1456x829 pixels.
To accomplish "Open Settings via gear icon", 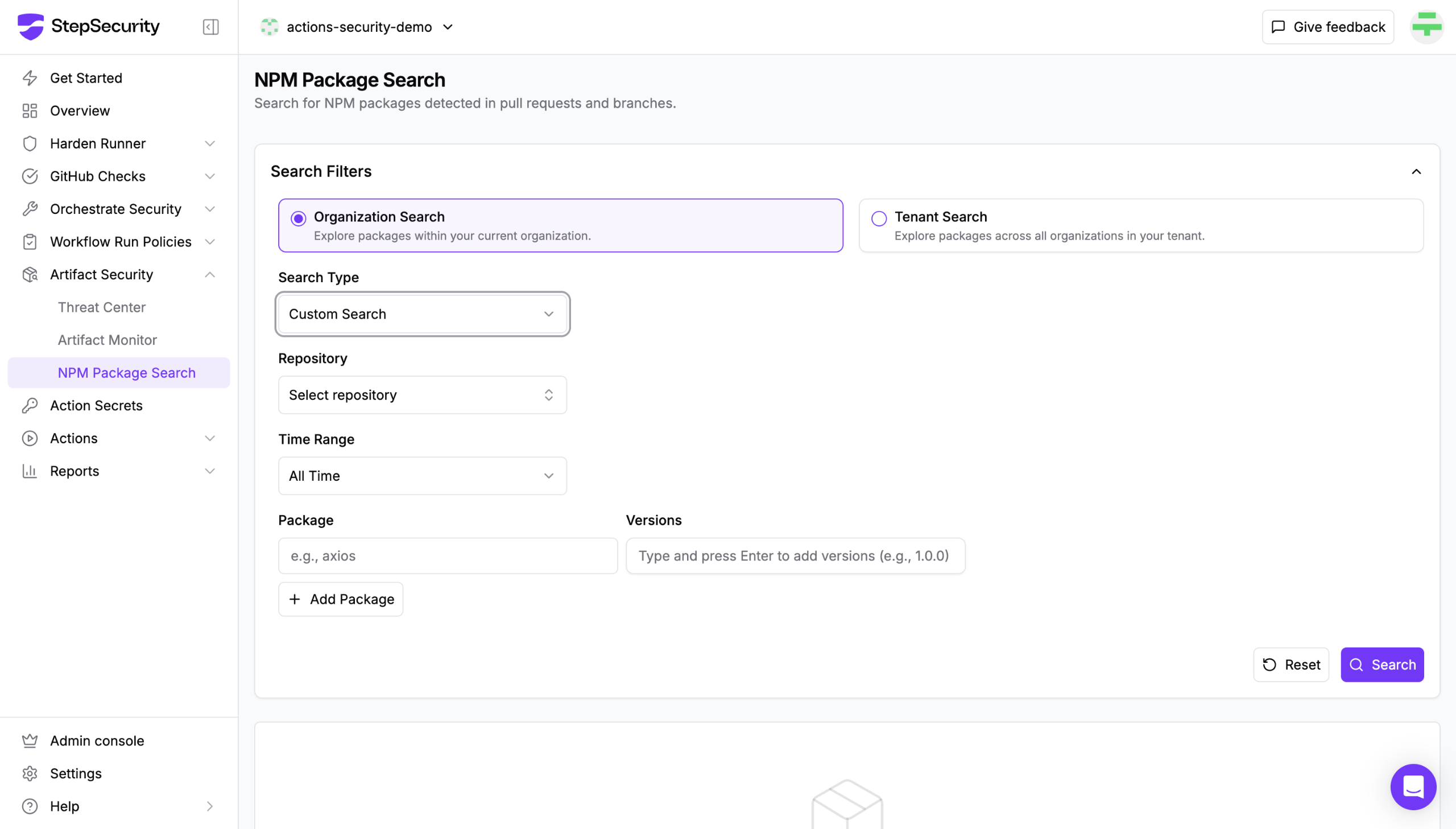I will pos(30,773).
